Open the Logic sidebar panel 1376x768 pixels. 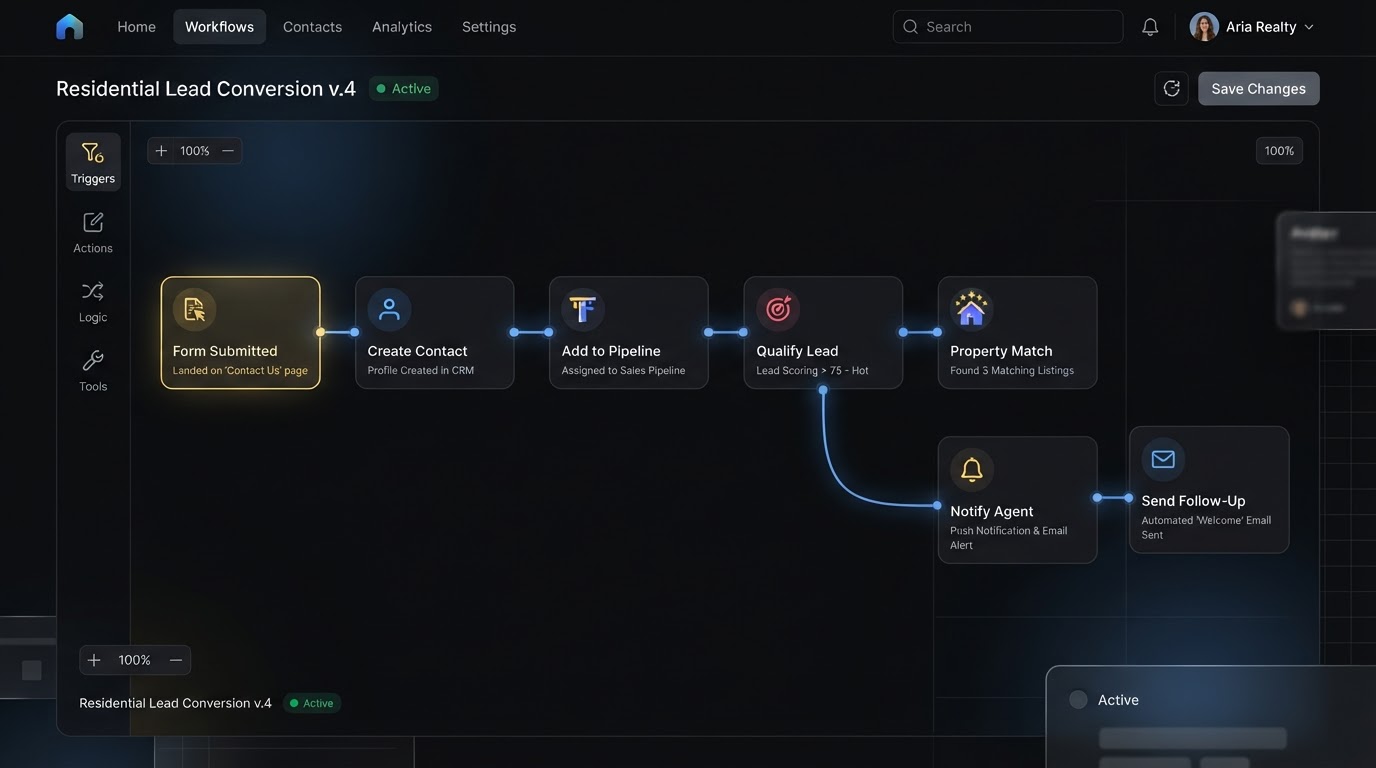(93, 301)
